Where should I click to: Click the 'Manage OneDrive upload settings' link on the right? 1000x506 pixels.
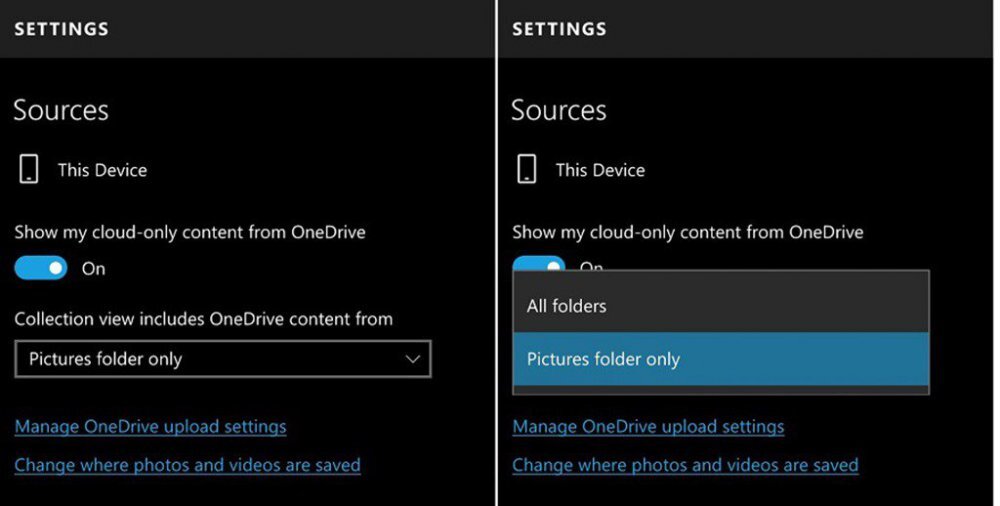(648, 427)
